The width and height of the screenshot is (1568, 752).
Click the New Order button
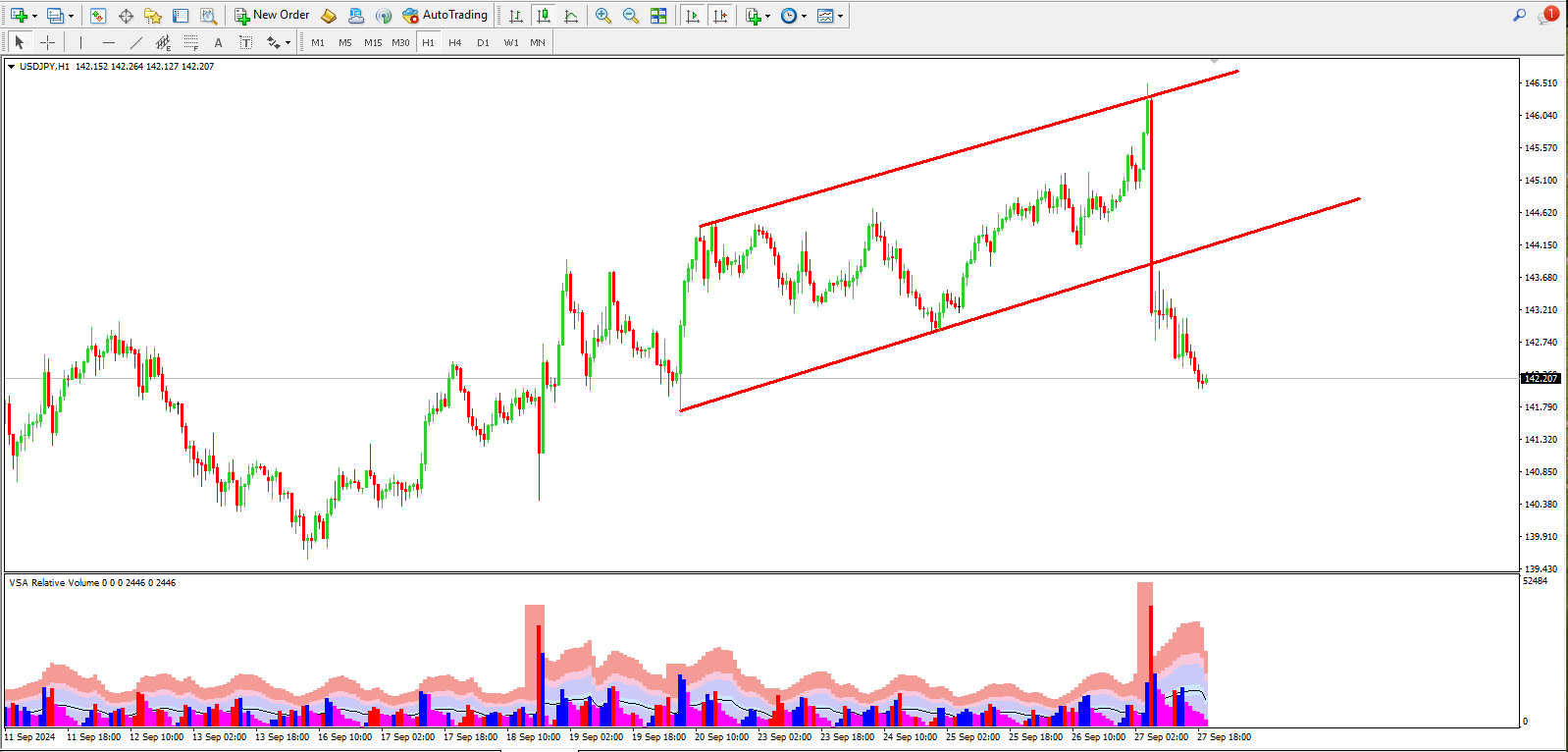(272, 16)
